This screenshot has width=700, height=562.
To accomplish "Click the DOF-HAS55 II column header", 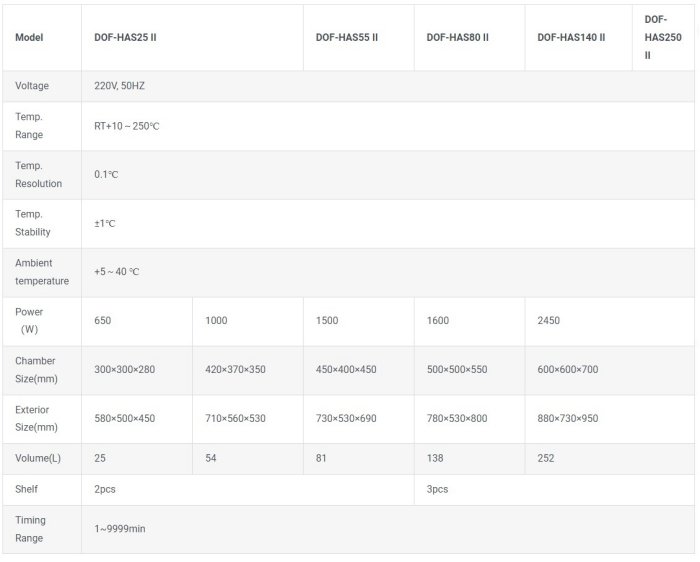I will 346,37.
